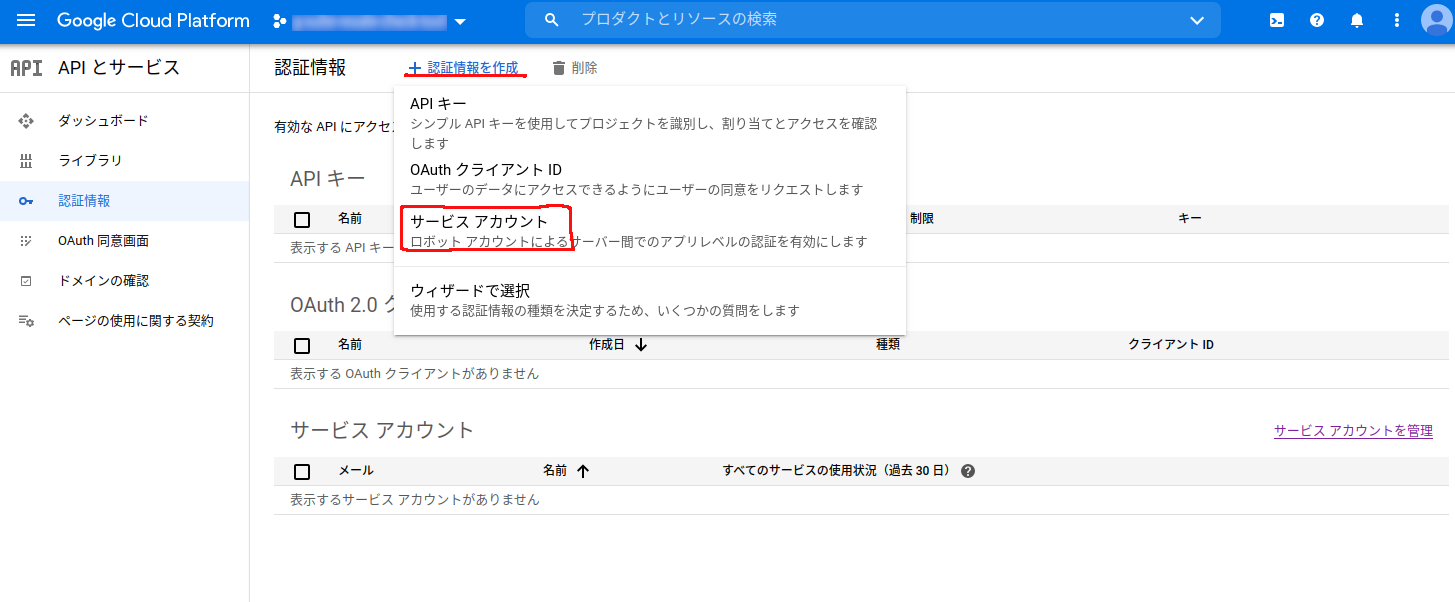This screenshot has height=602, width=1455.
Task: Sort service accounts by 名前 arrow
Action: click(582, 471)
